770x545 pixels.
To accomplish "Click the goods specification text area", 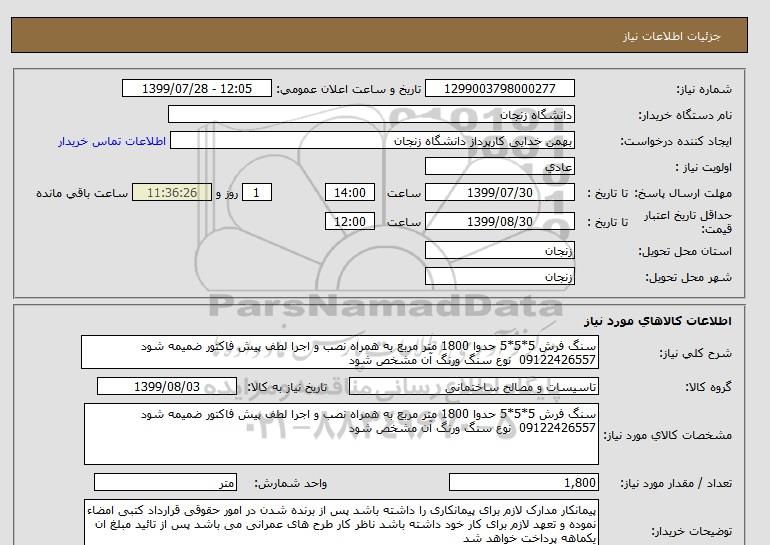I will click(341, 434).
